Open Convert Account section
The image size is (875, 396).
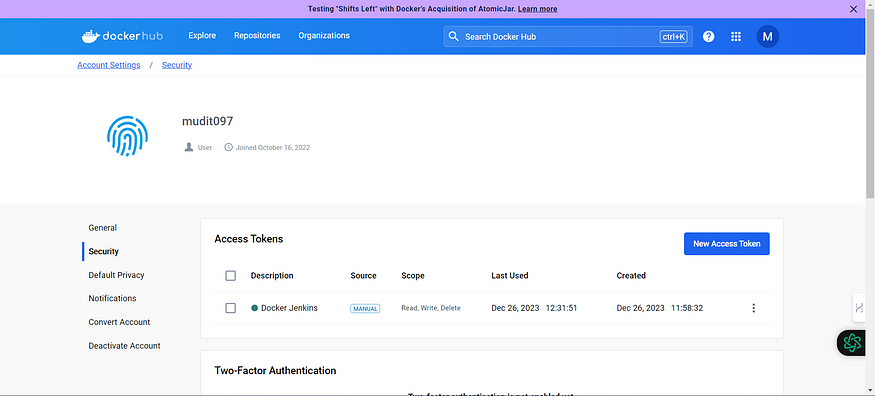pos(119,322)
